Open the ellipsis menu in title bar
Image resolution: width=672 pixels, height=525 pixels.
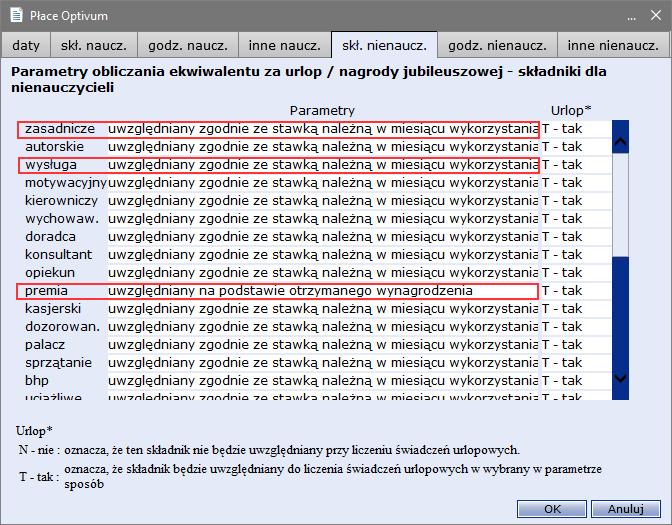pos(631,17)
